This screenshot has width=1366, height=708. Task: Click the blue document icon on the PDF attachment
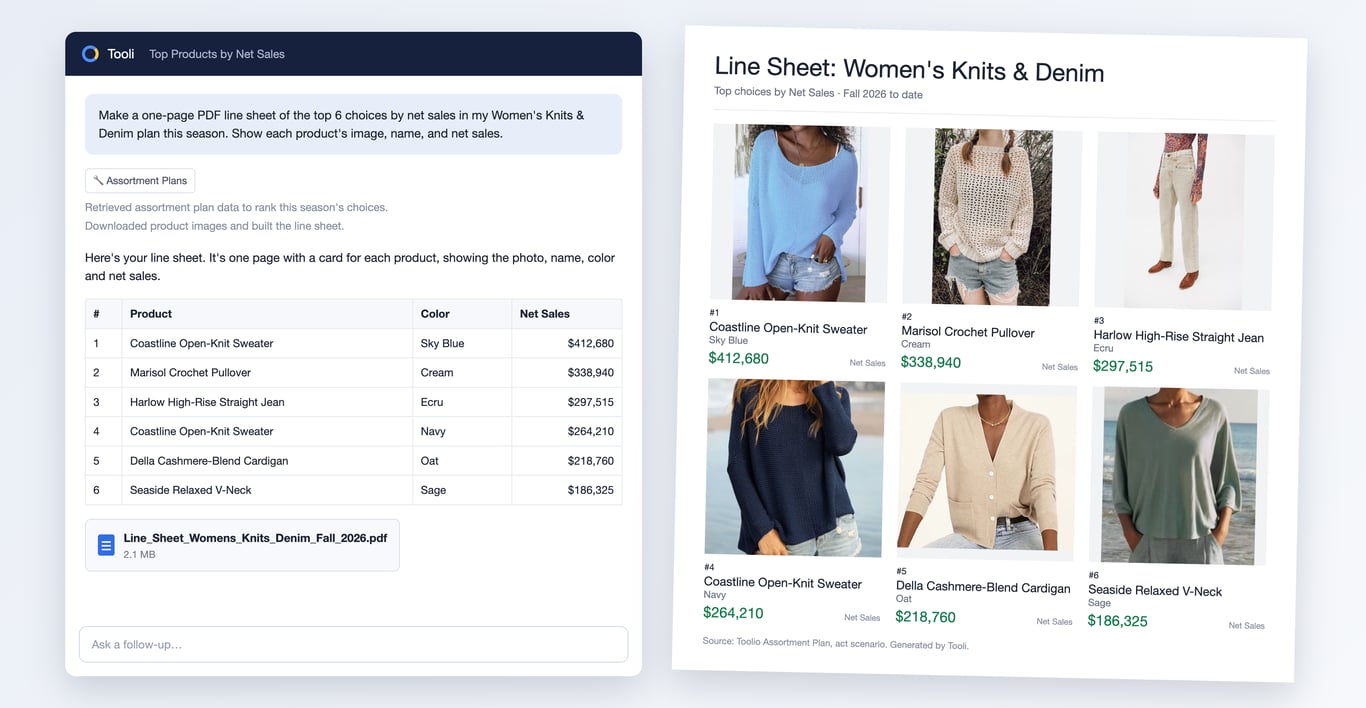click(106, 545)
